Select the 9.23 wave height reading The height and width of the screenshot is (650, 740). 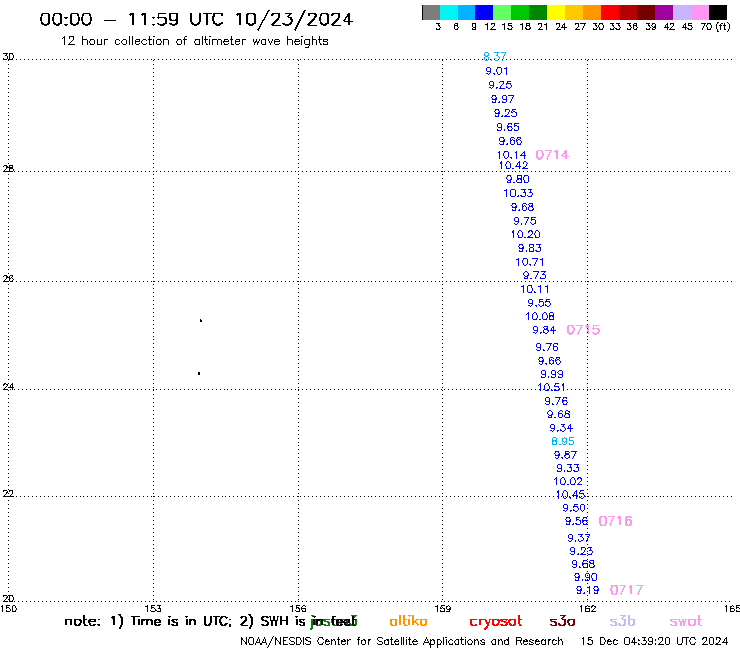(x=581, y=551)
